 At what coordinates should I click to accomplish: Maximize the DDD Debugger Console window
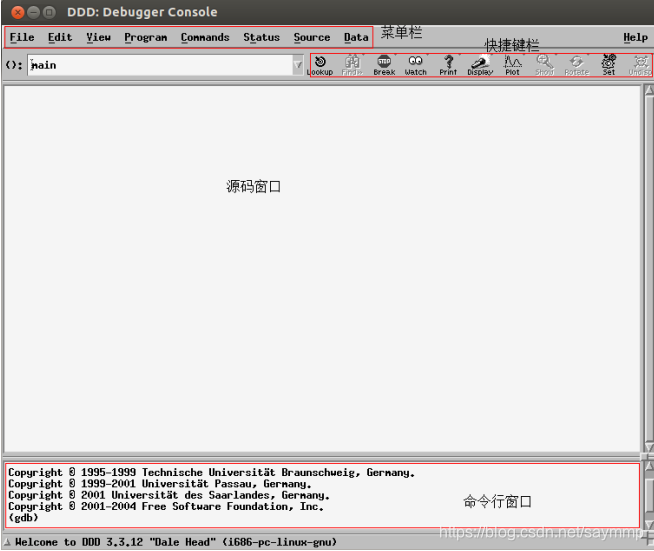coord(49,13)
